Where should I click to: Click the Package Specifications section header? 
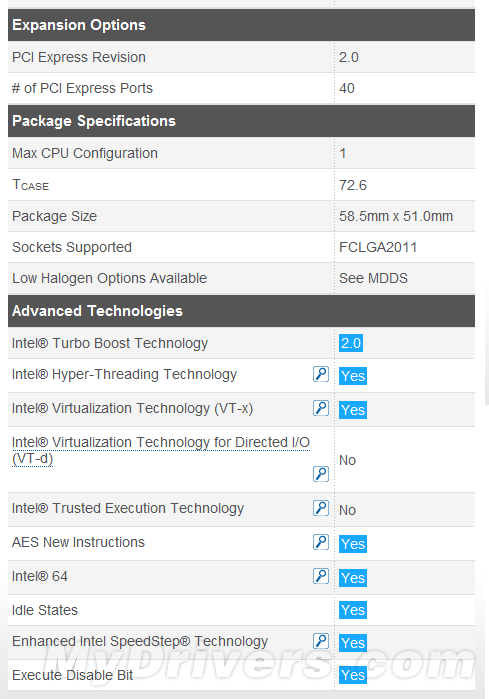pyautogui.click(x=241, y=121)
